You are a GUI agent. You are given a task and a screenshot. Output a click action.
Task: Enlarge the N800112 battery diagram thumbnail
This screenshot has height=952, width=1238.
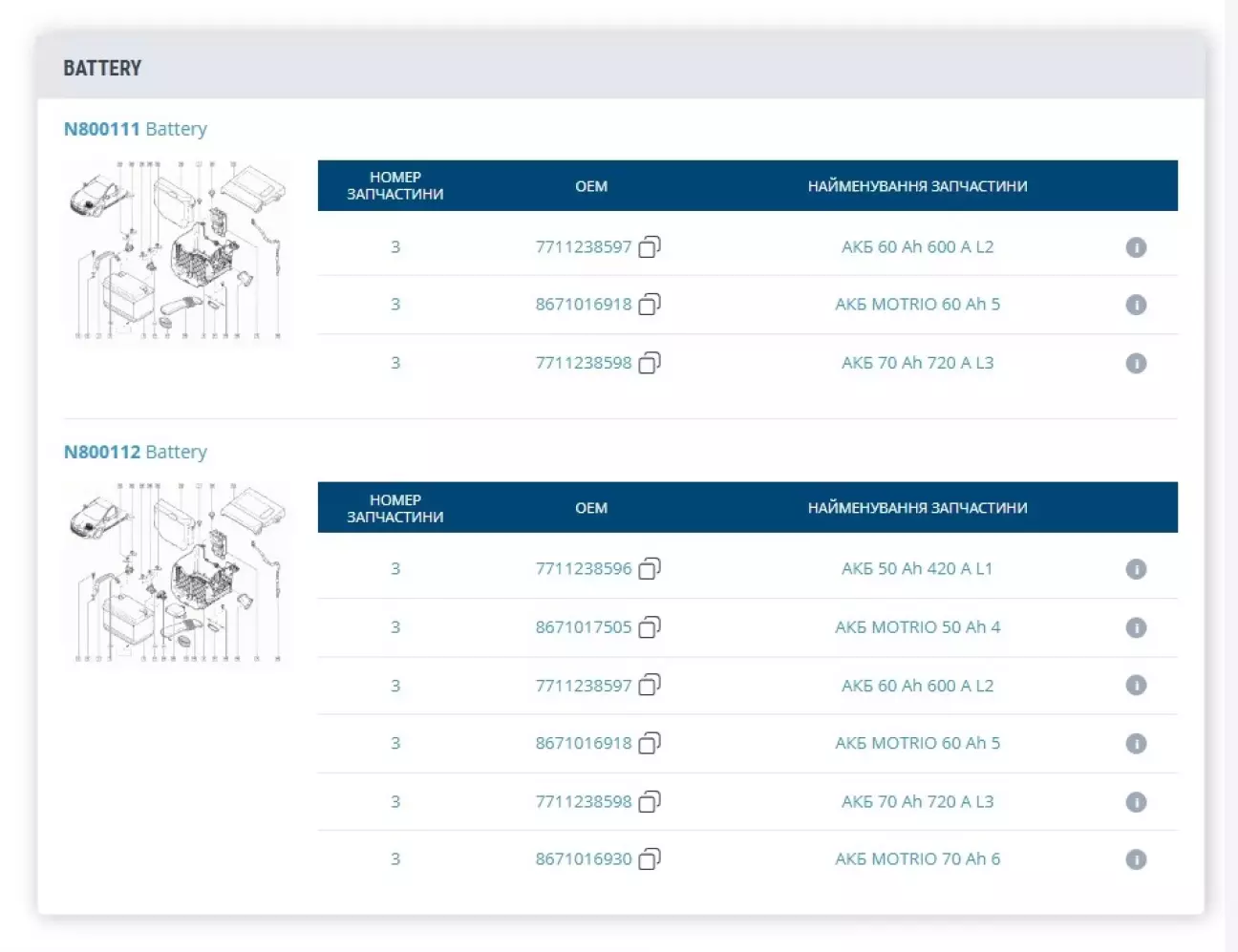pyautogui.click(x=177, y=573)
